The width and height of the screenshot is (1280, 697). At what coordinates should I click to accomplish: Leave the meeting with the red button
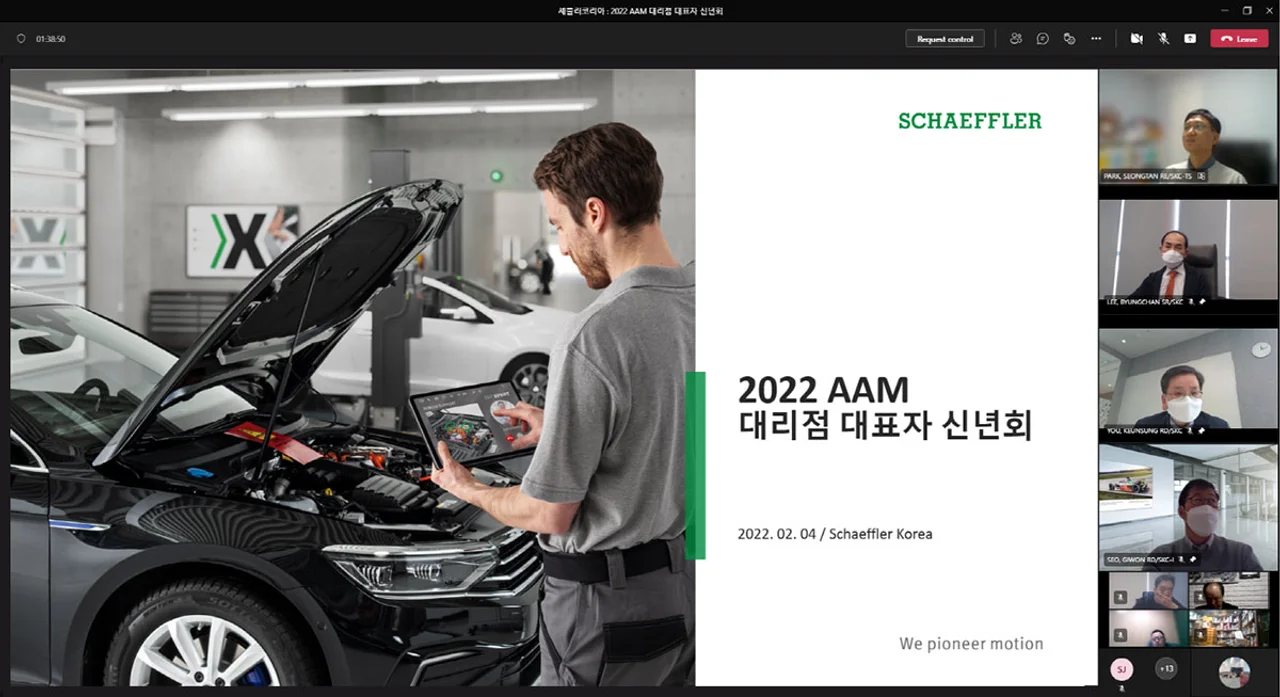point(1239,38)
